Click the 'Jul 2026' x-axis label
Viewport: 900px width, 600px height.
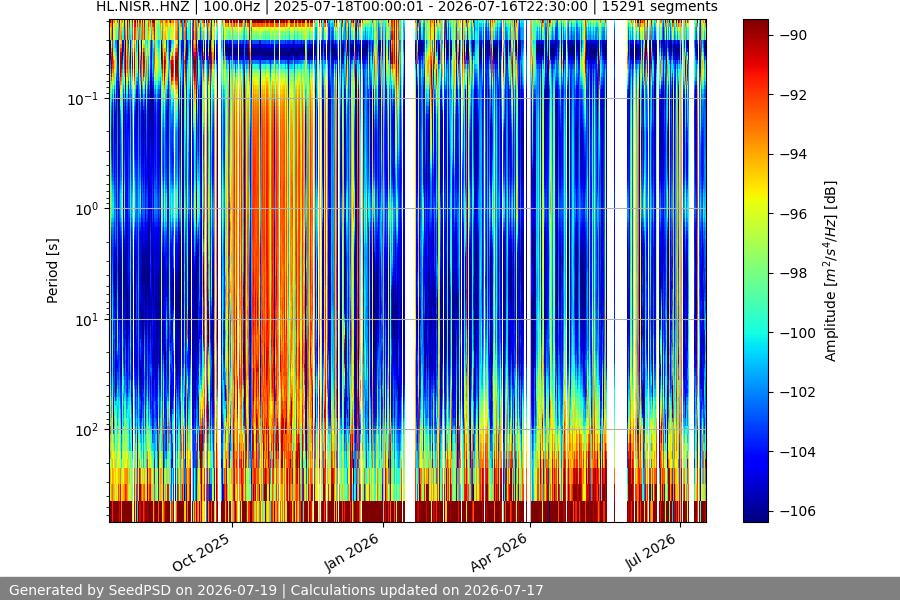point(651,552)
